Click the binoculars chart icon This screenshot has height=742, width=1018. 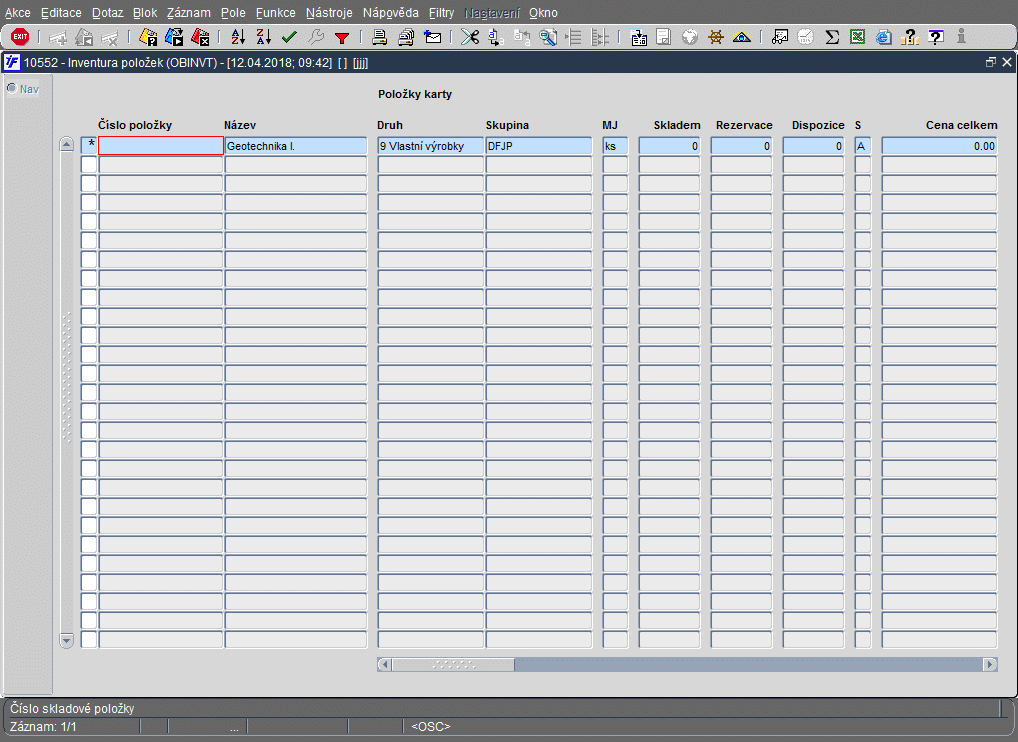tap(780, 37)
